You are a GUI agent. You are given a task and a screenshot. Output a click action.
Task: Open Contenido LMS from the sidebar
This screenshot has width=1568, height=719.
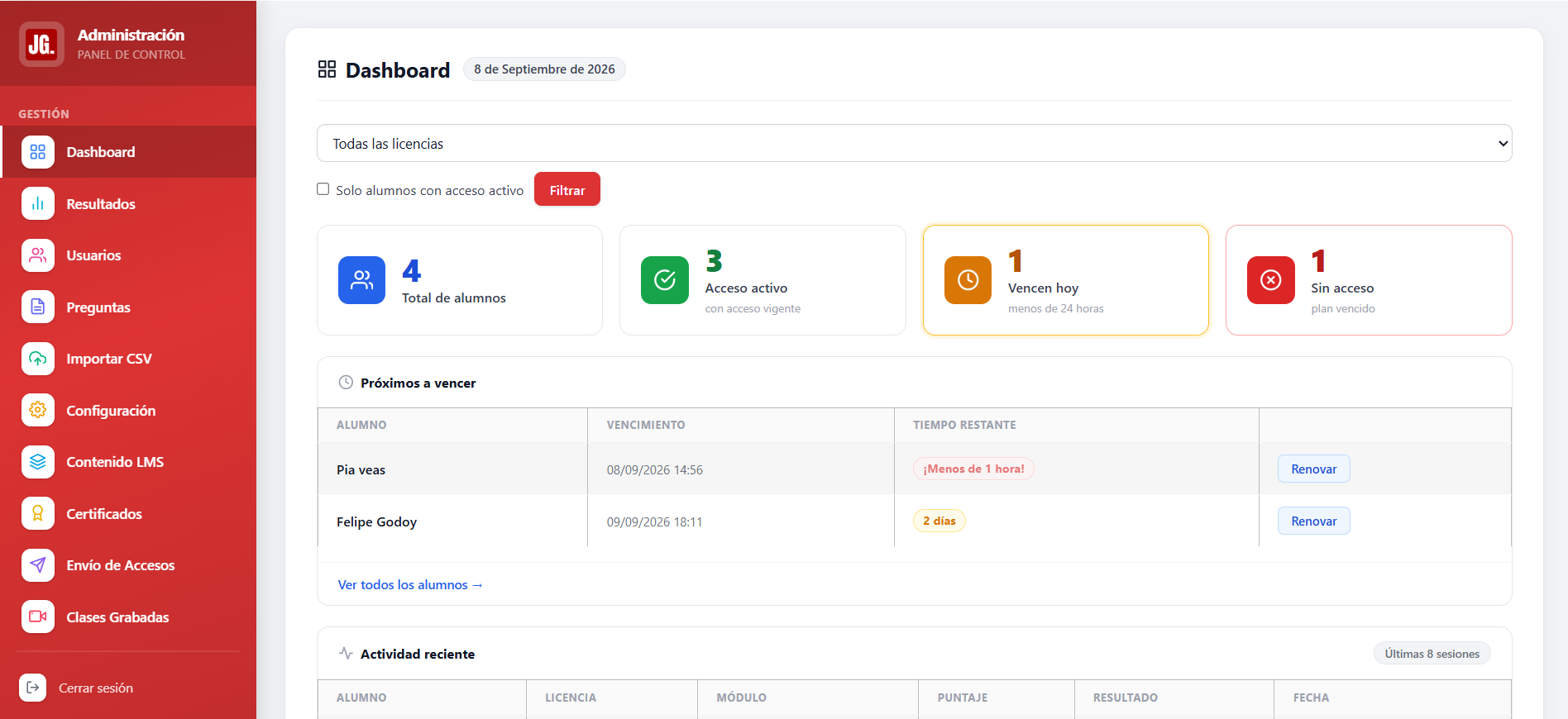click(x=128, y=462)
